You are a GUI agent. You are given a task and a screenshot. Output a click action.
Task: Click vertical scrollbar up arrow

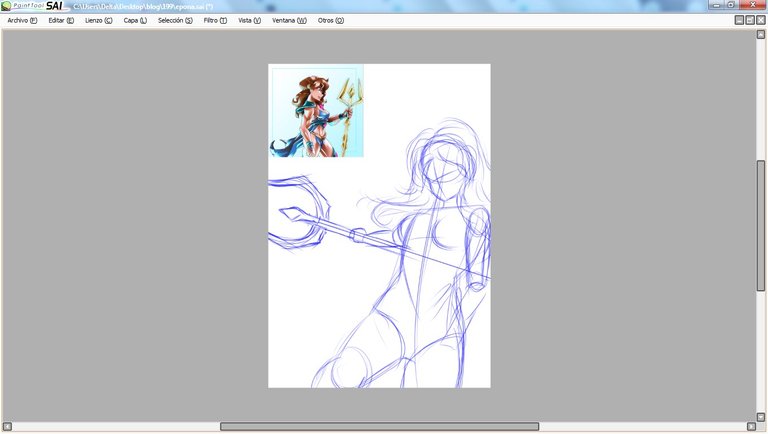[x=761, y=34]
